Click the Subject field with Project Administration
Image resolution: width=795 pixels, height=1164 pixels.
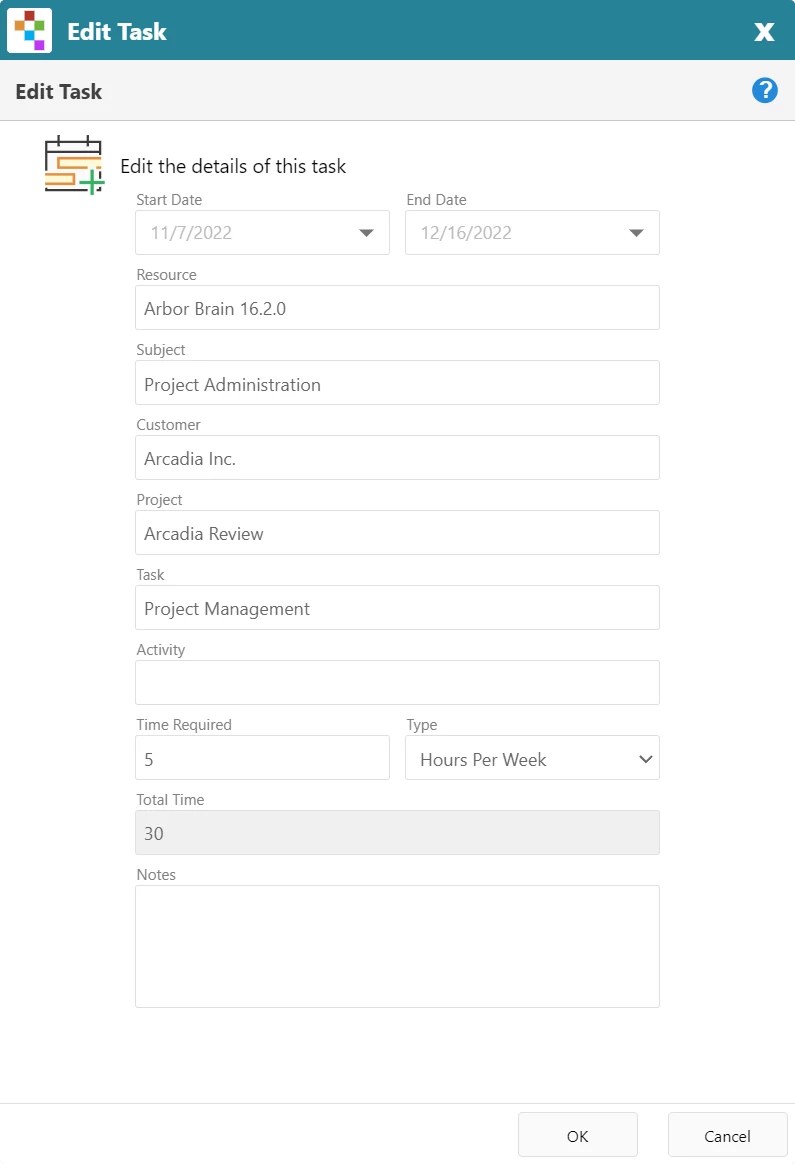coord(397,383)
